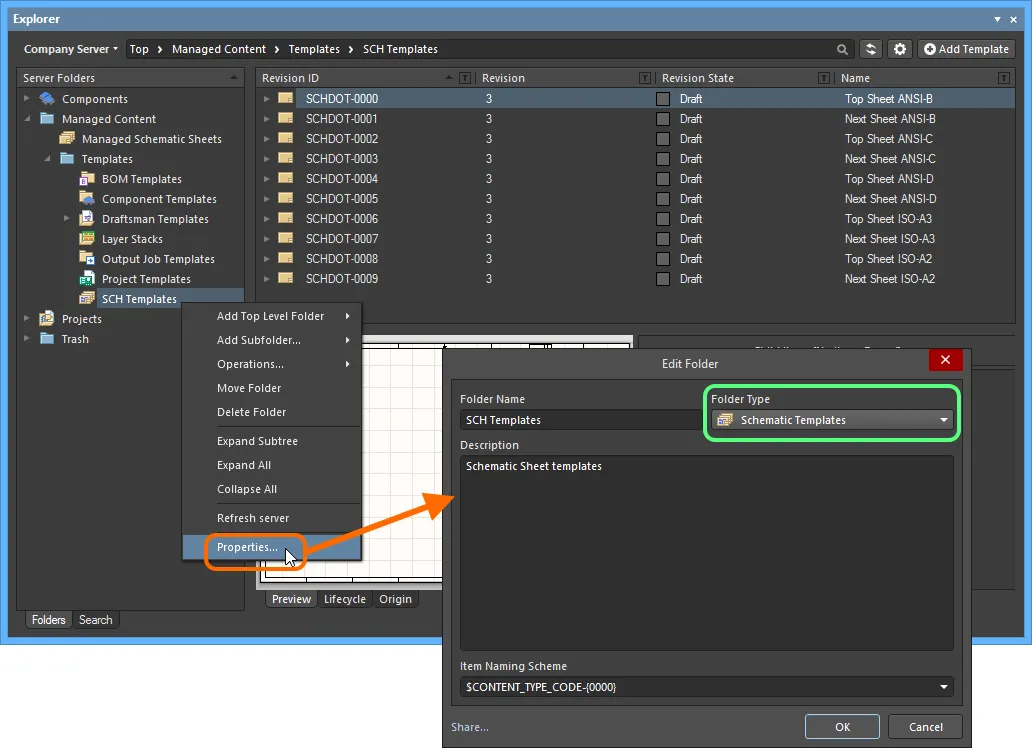
Task: Choose Add Top Level Folder menu entry
Action: click(271, 316)
